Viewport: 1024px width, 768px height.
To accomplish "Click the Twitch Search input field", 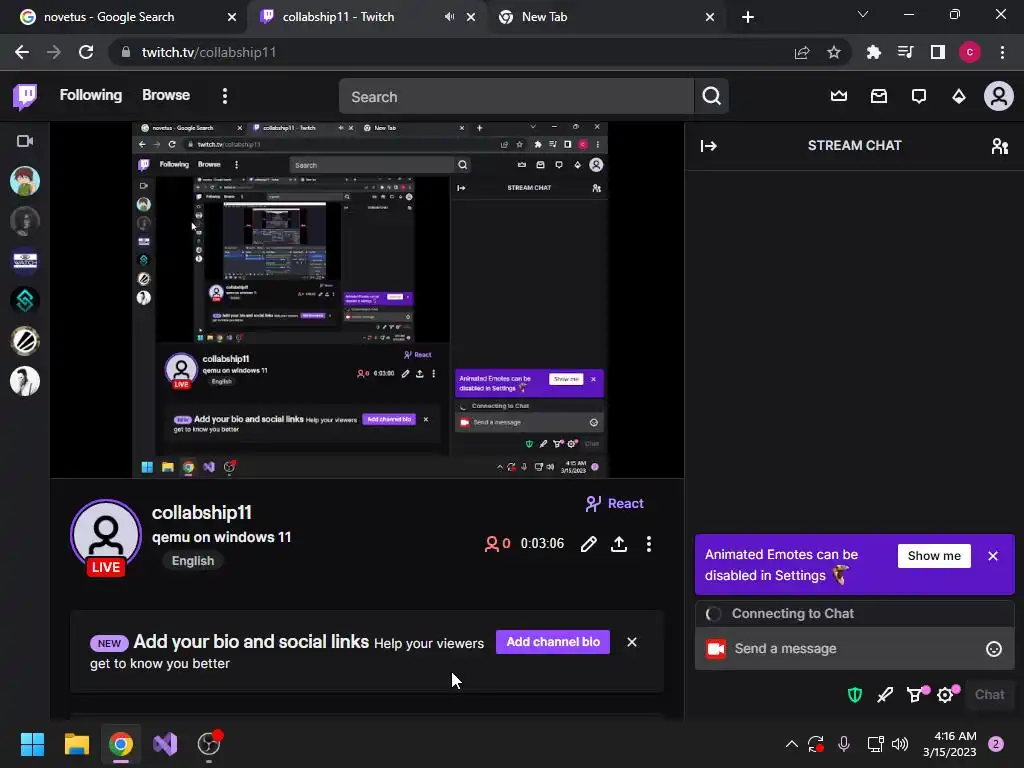I will pyautogui.click(x=517, y=97).
